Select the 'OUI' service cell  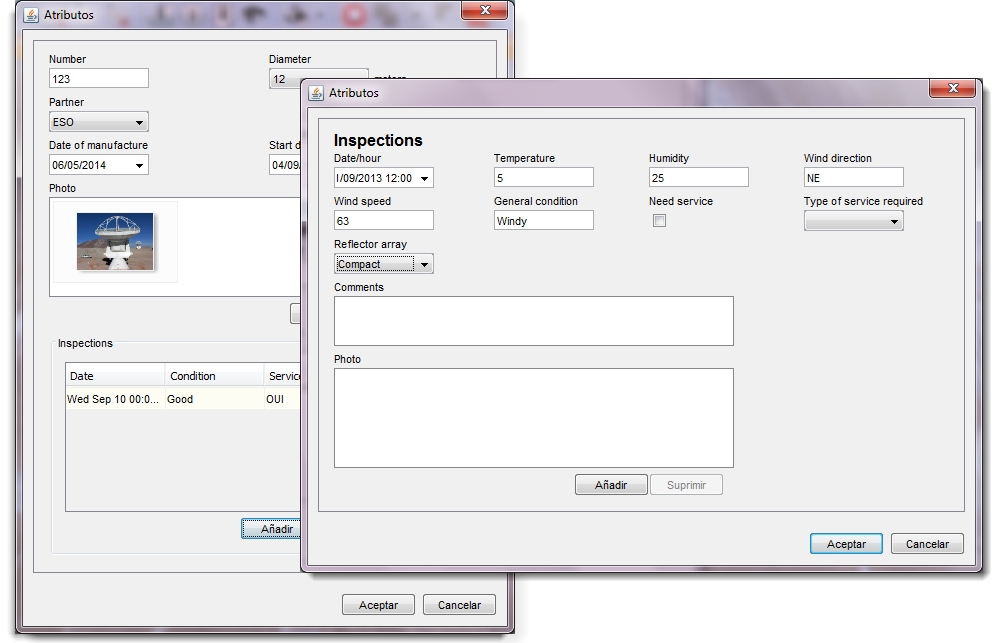pos(283,399)
